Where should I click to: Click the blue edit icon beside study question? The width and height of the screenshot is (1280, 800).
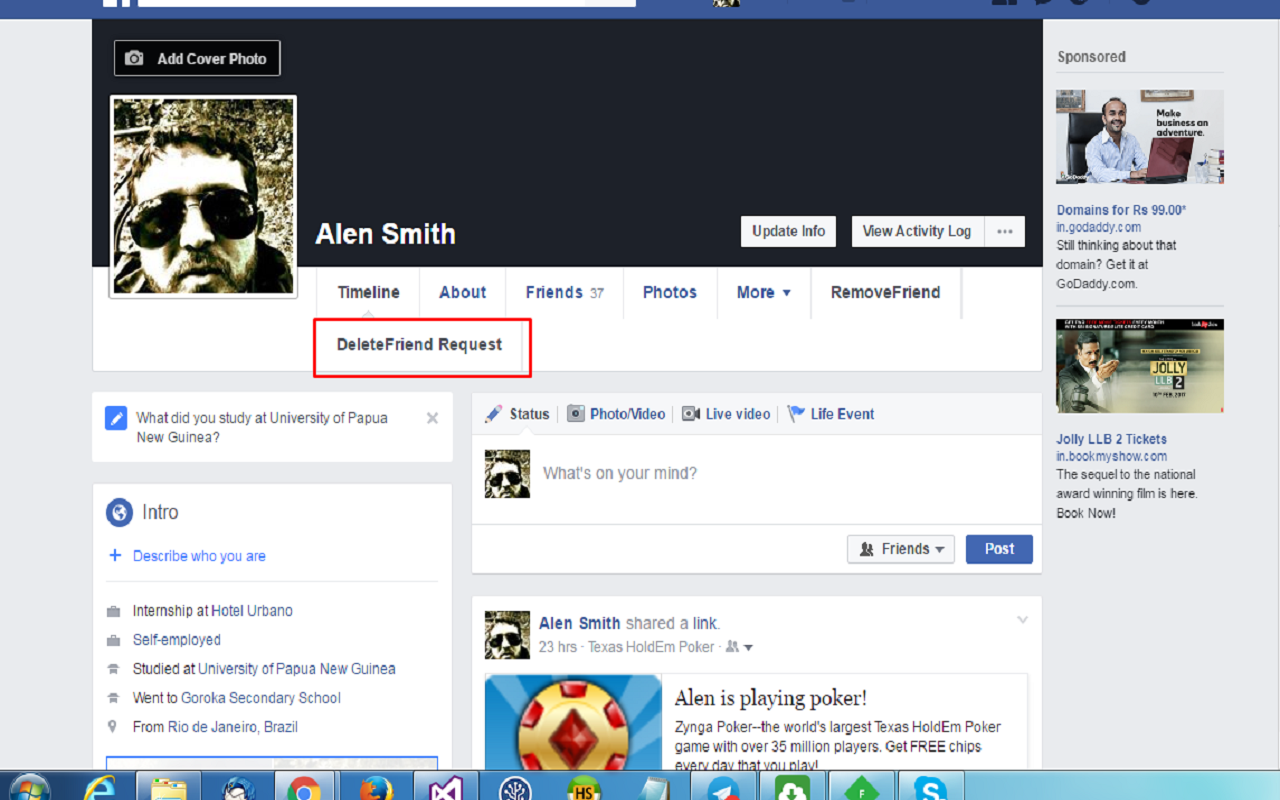point(116,418)
